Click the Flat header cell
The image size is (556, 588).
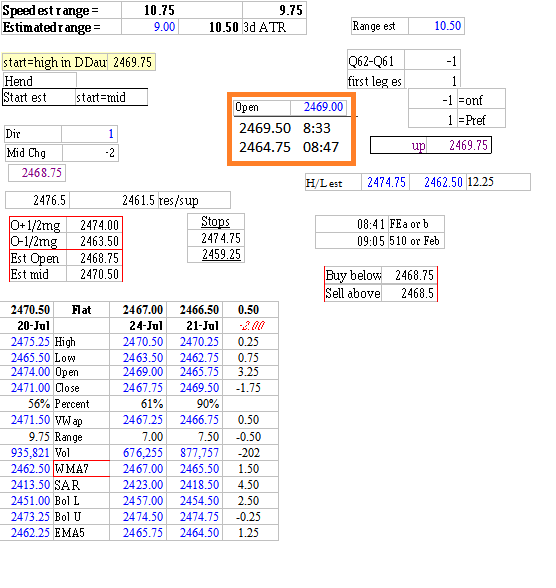(81, 310)
